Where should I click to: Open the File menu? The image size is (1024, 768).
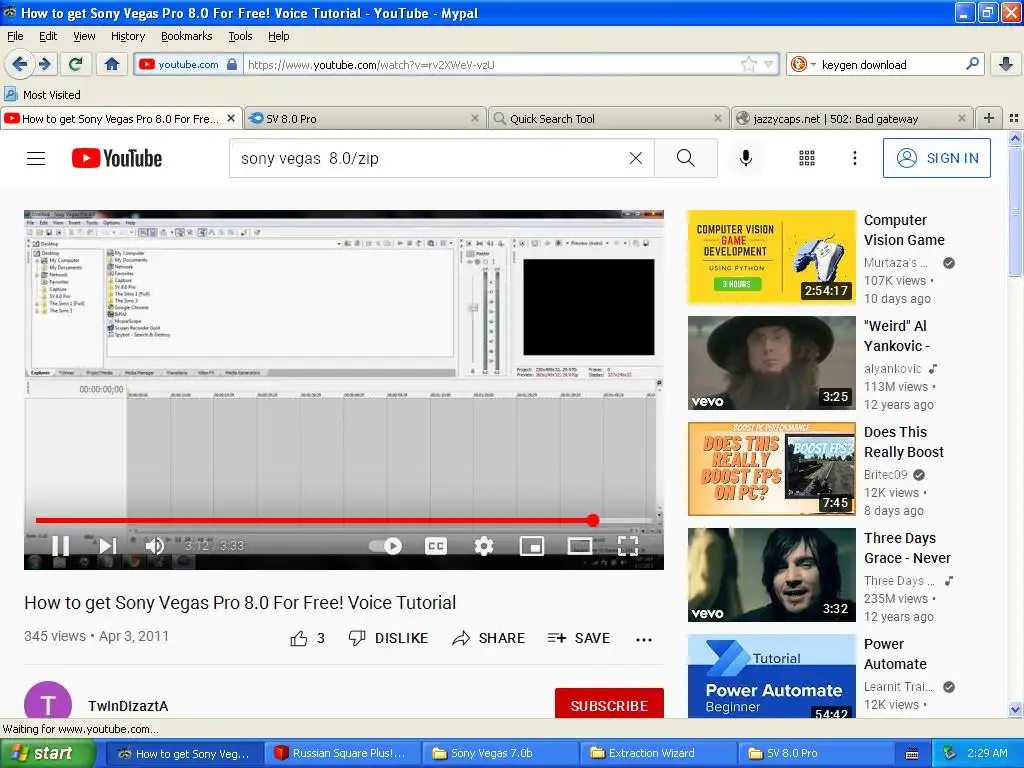pos(15,36)
